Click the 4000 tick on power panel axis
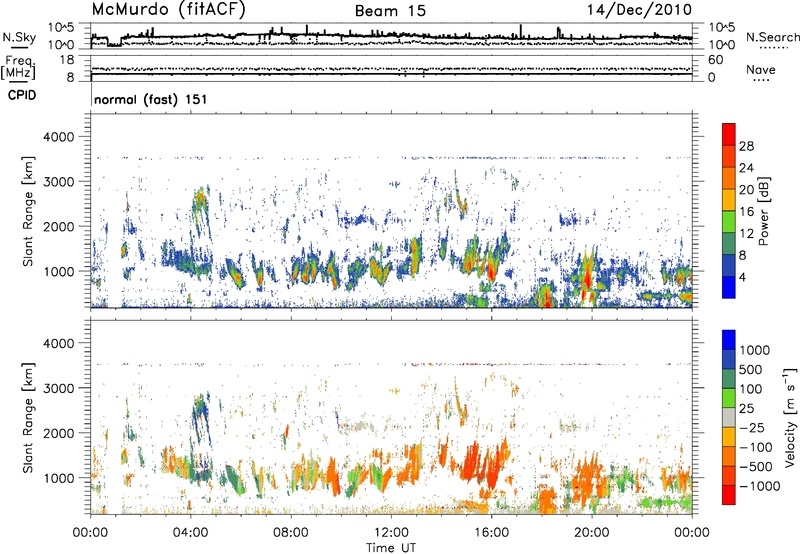The height and width of the screenshot is (554, 800). point(59,137)
